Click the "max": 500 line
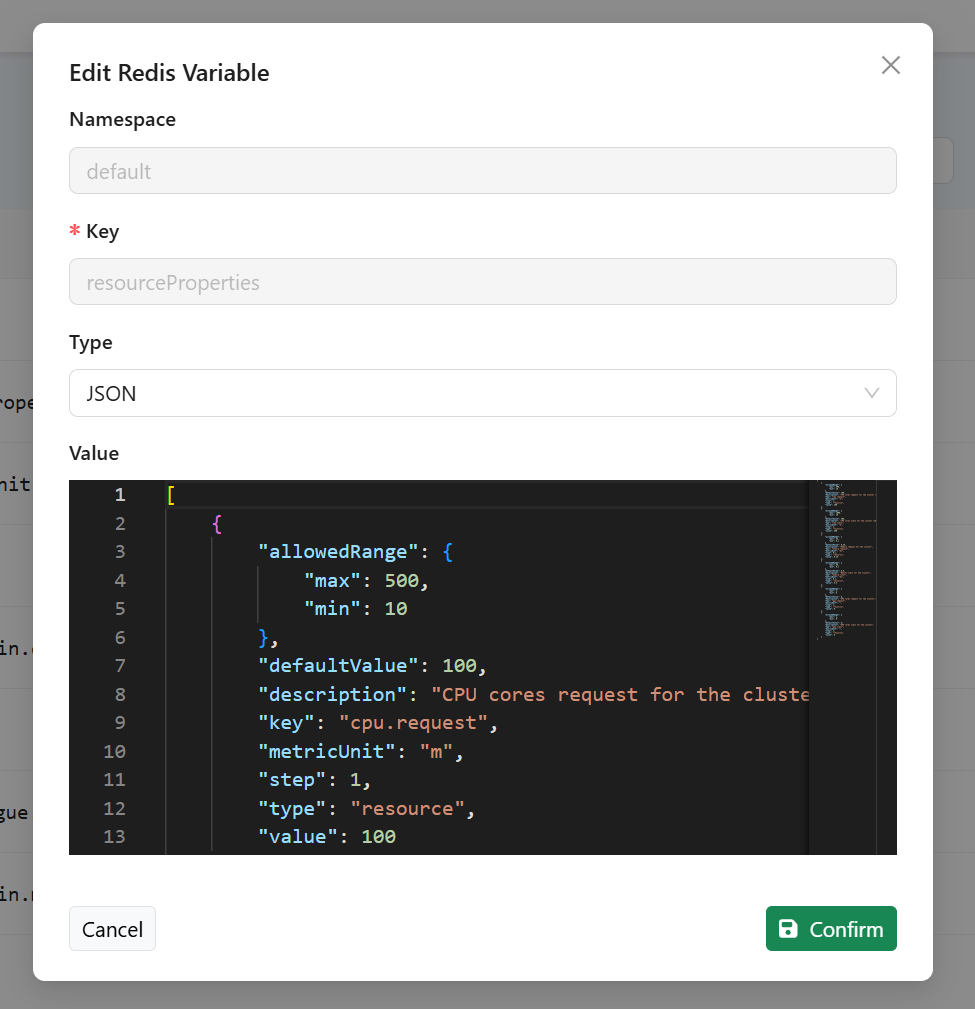 pyautogui.click(x=366, y=580)
